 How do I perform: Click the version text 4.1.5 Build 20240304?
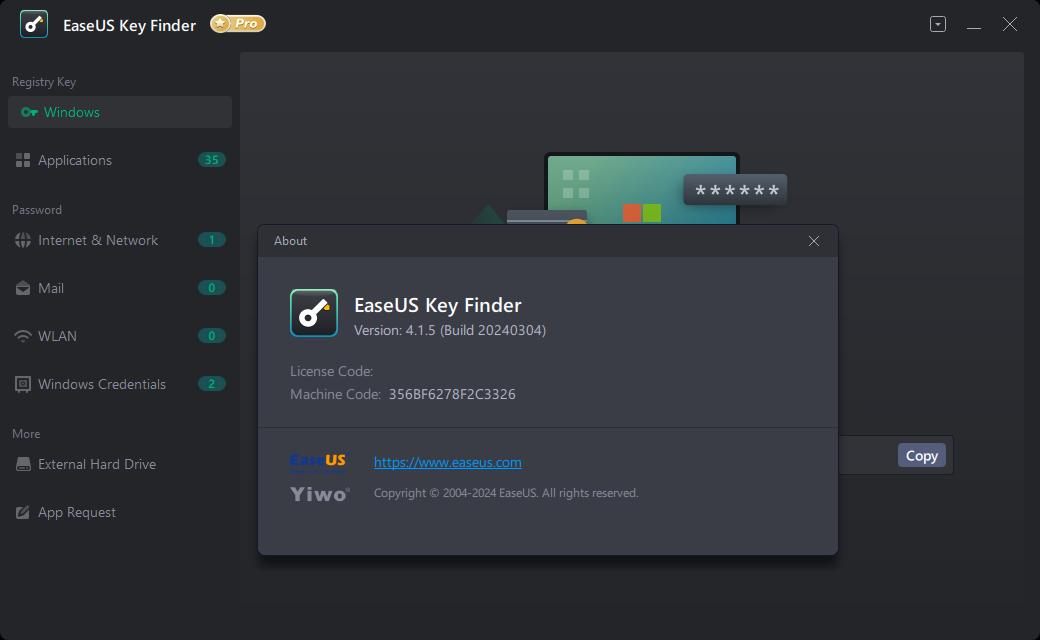click(450, 330)
